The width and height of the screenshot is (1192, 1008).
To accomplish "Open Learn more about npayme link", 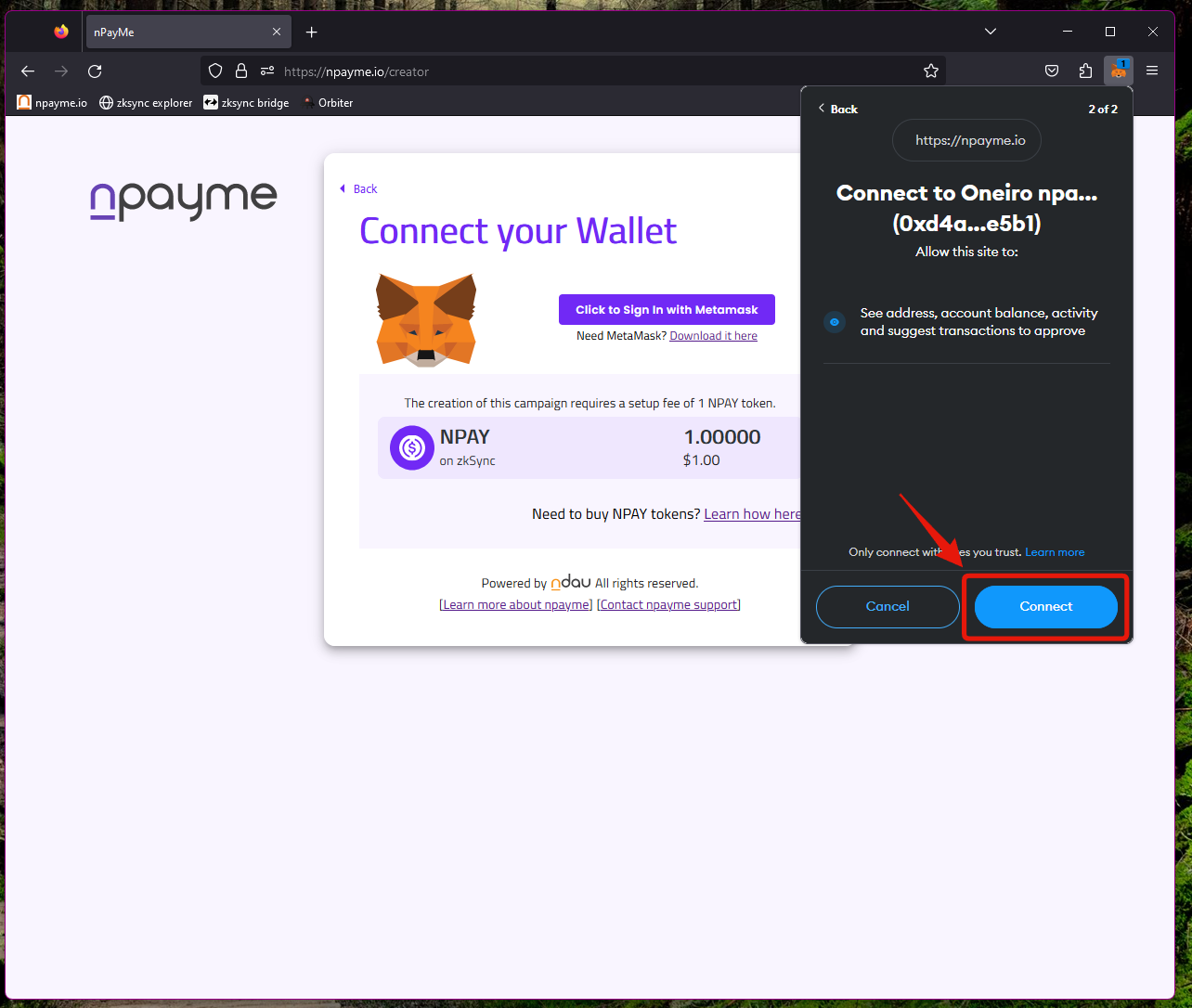I will point(516,605).
